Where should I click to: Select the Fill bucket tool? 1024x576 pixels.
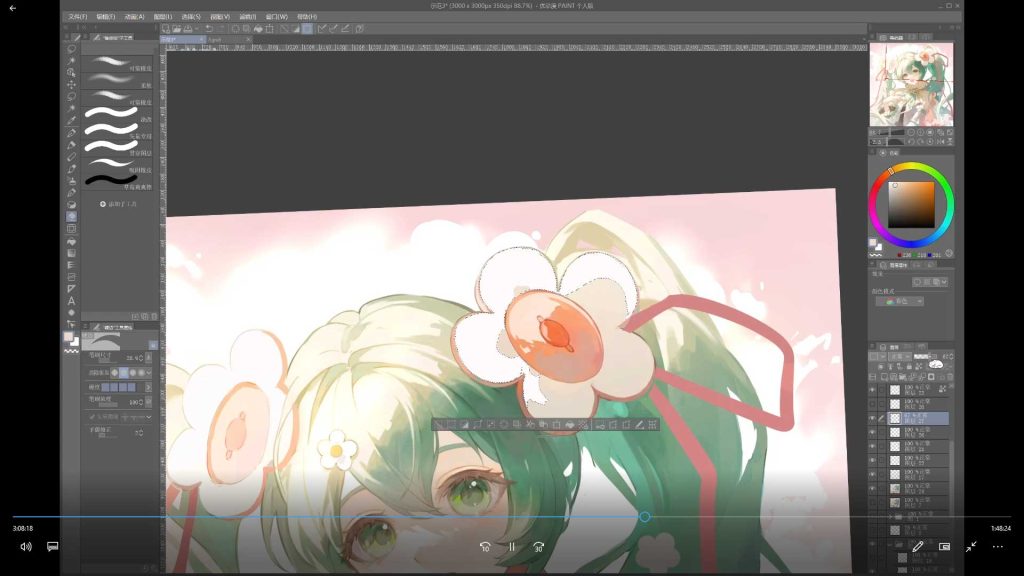pos(71,241)
